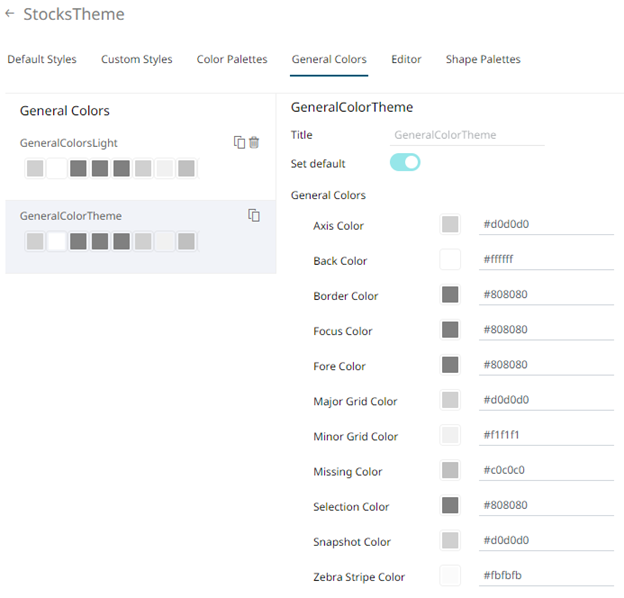Screen dimensions: 624x598
Task: Click the Minor Grid Color swatch
Action: point(450,436)
